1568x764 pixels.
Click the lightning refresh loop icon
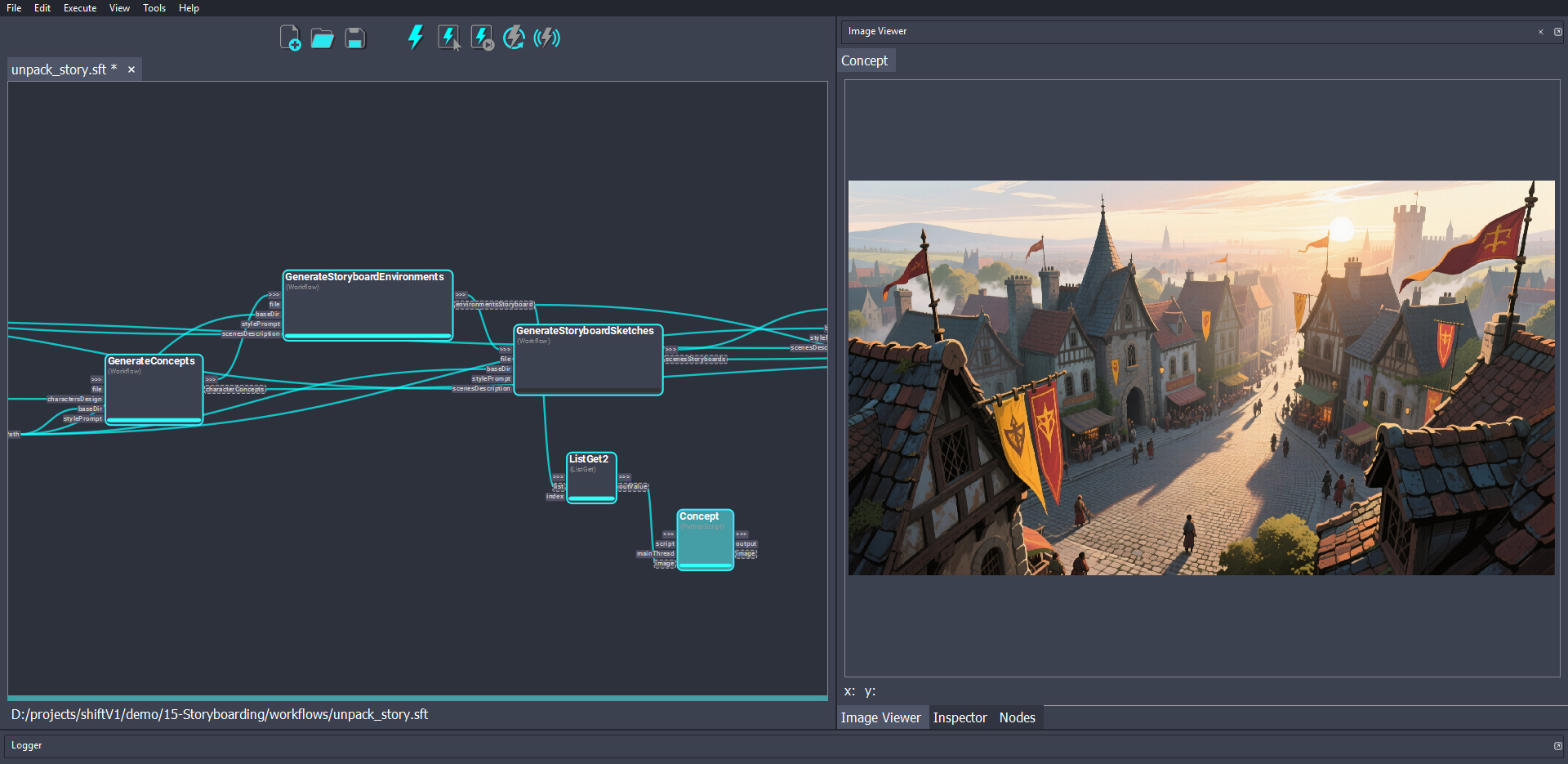tap(514, 38)
